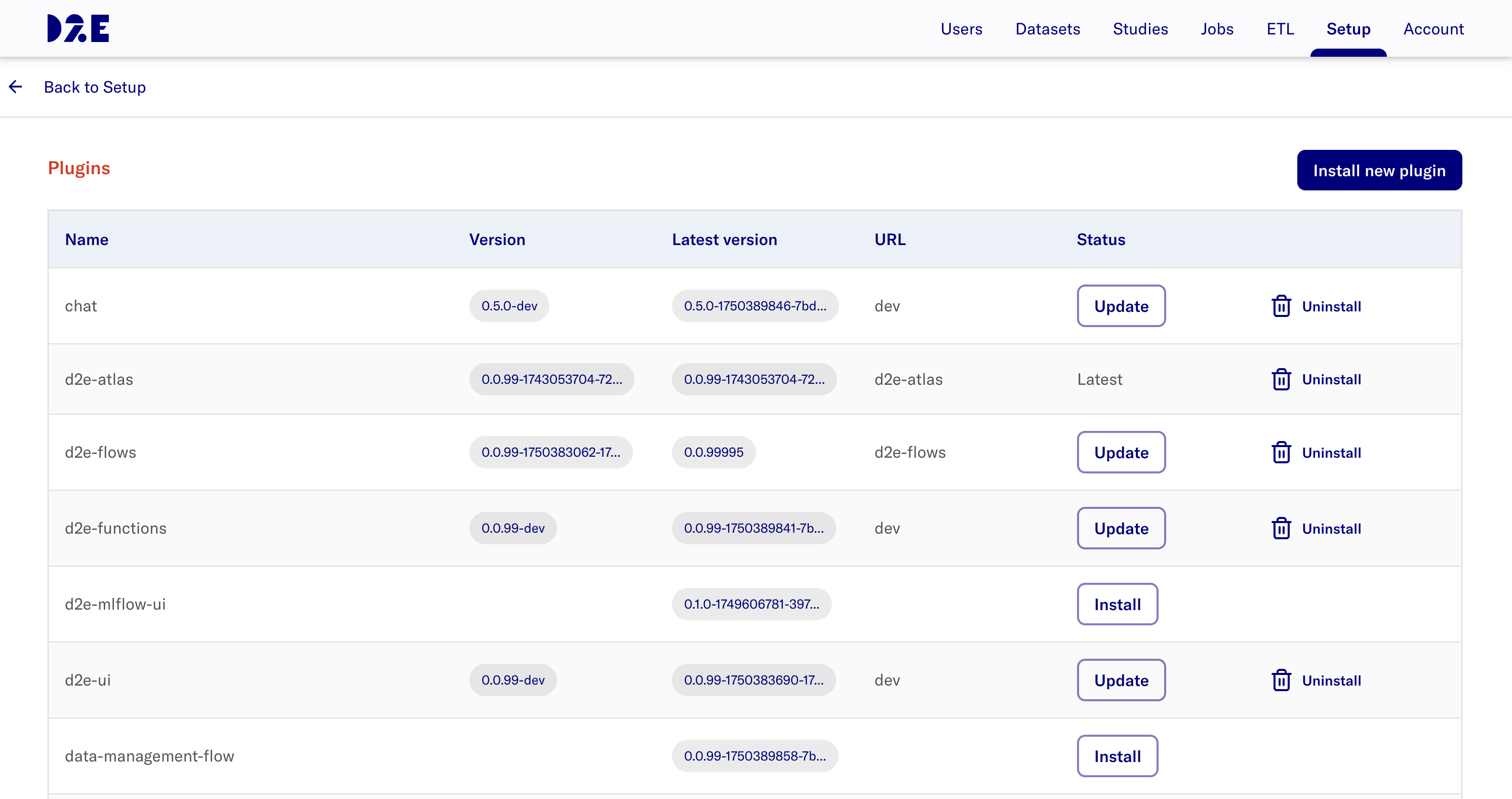
Task: Click dev URL in d2e-functions row
Action: pos(887,528)
